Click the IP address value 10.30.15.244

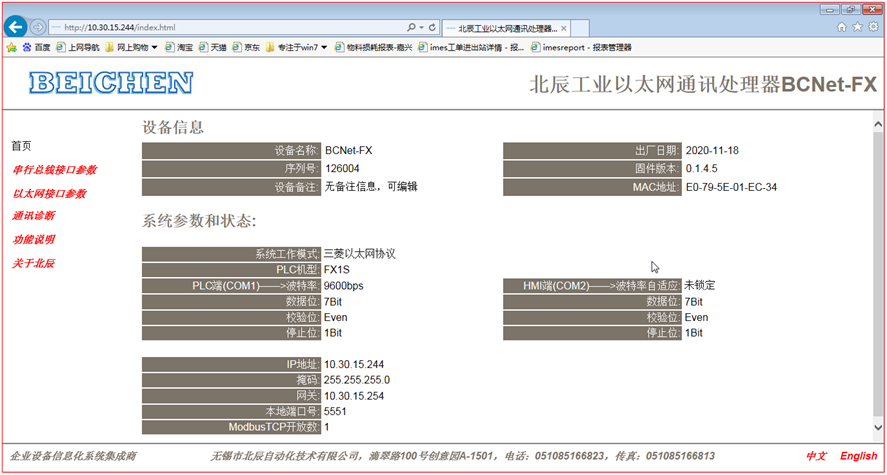(354, 364)
